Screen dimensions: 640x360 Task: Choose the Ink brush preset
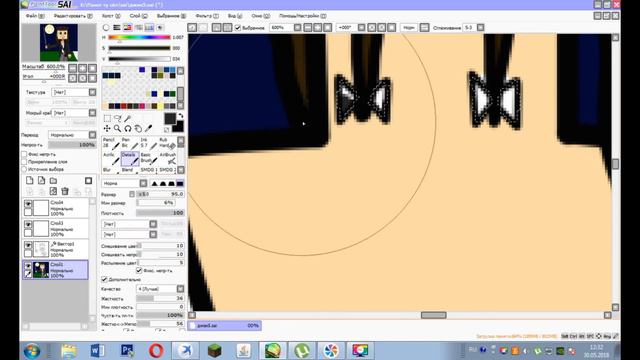pyautogui.click(x=149, y=143)
